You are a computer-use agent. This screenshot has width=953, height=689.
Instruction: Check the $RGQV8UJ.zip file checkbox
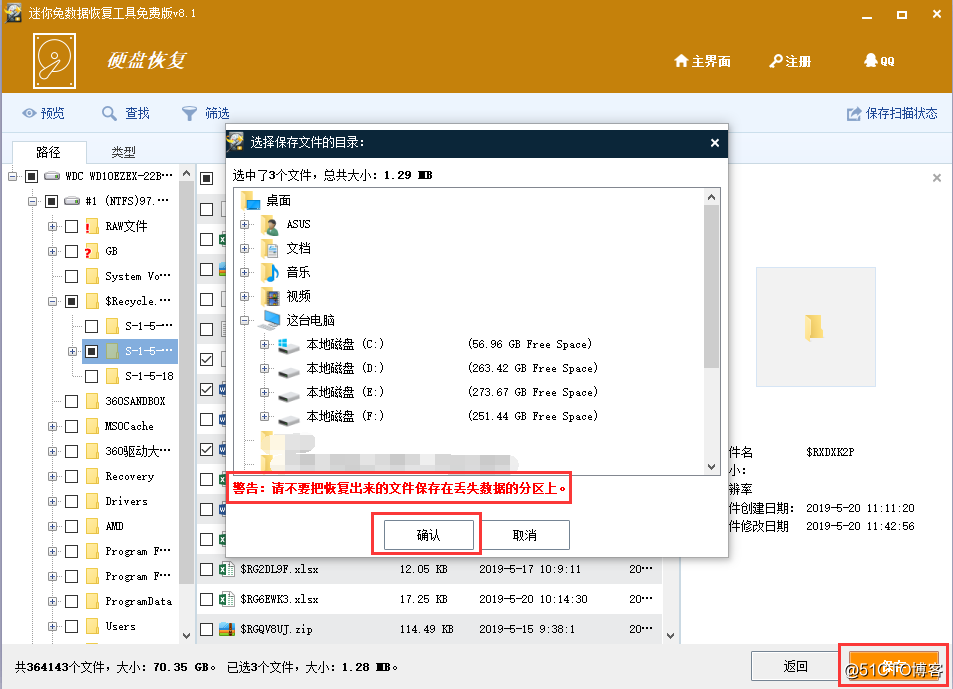[207, 629]
